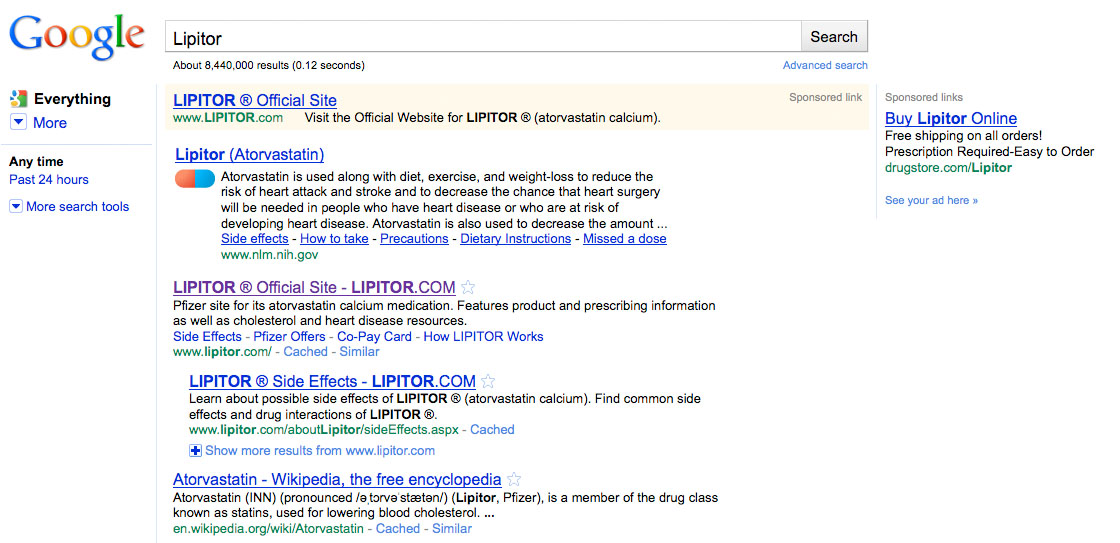Open LIPITOR Side Effects - LIPITOR.COM result
This screenshot has height=543, width=1120.
tap(332, 381)
